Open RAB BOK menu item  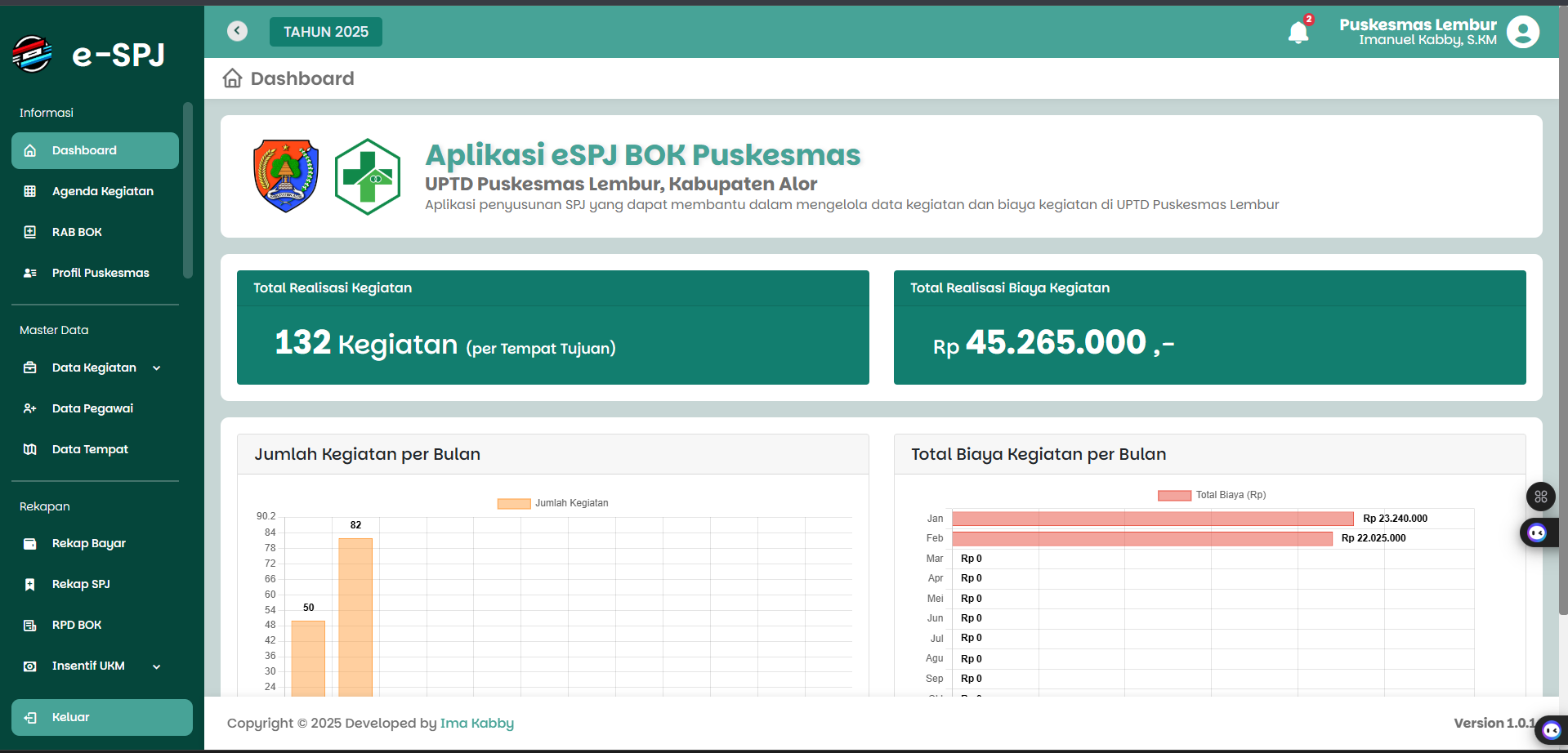click(95, 232)
